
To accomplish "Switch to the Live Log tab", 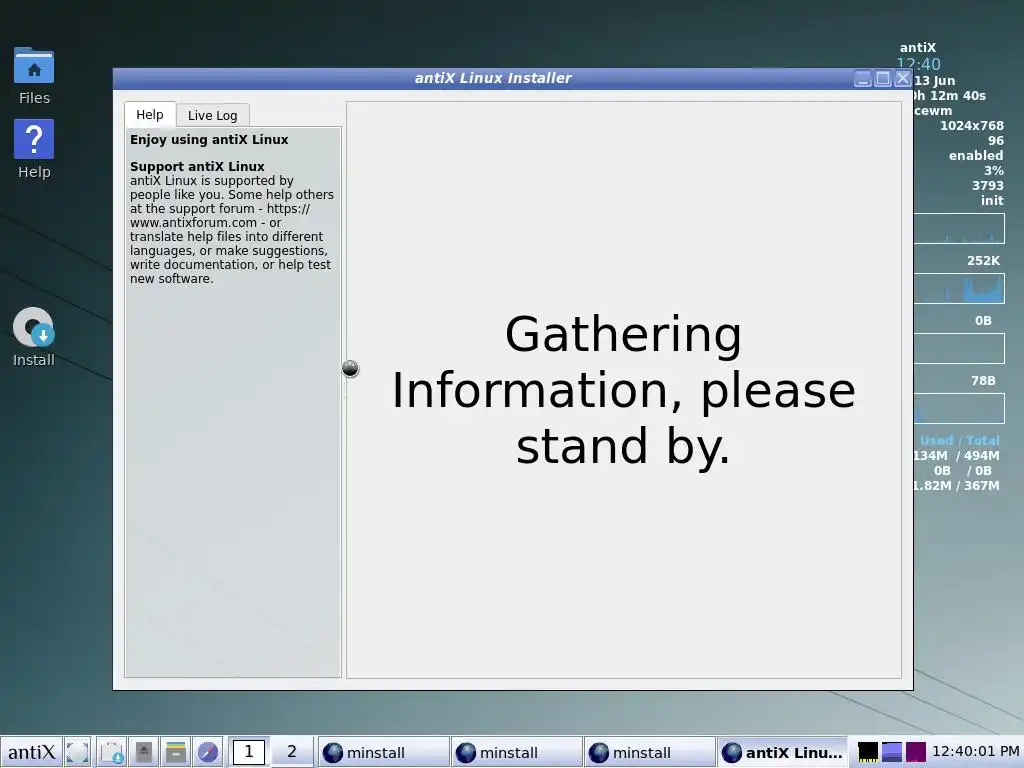I will tap(212, 115).
